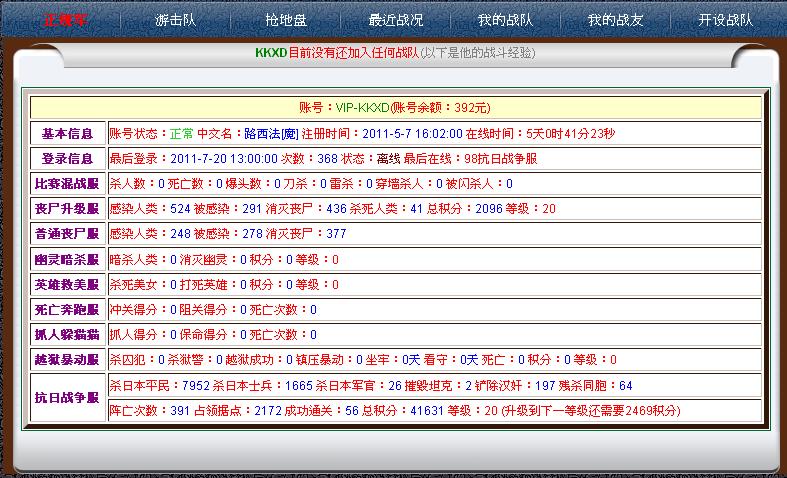Viewport: 787px width, 478px height.
Task: View the 最近战况 tab
Action: (x=396, y=20)
